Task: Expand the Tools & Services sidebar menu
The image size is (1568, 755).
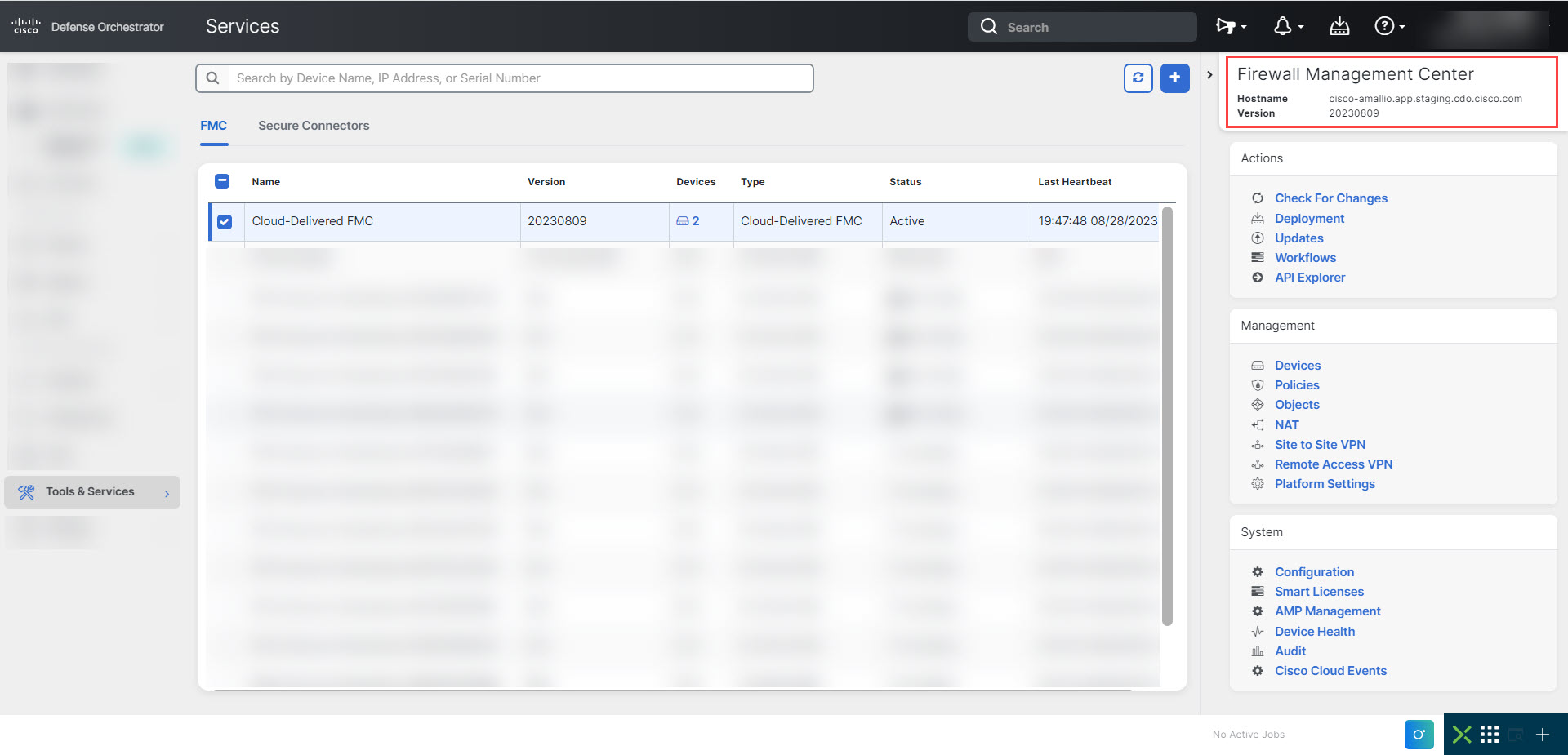Action: (91, 492)
